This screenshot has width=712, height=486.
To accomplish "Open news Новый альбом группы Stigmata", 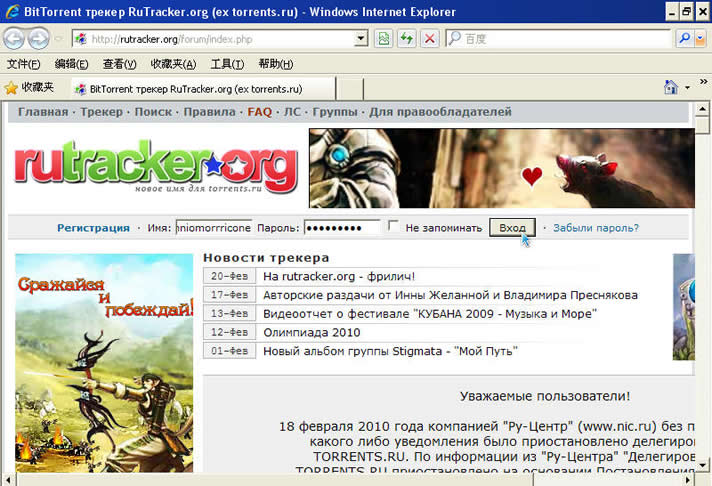I will point(390,351).
